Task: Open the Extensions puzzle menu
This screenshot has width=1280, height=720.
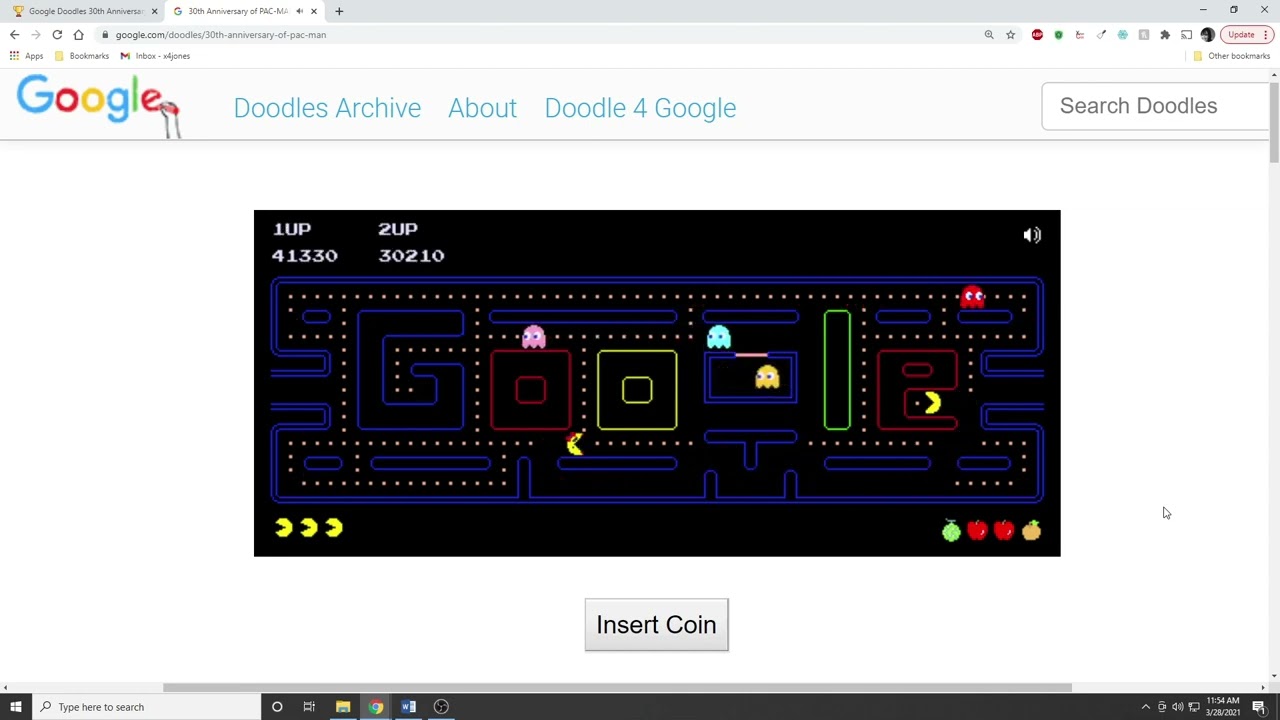Action: (x=1165, y=35)
